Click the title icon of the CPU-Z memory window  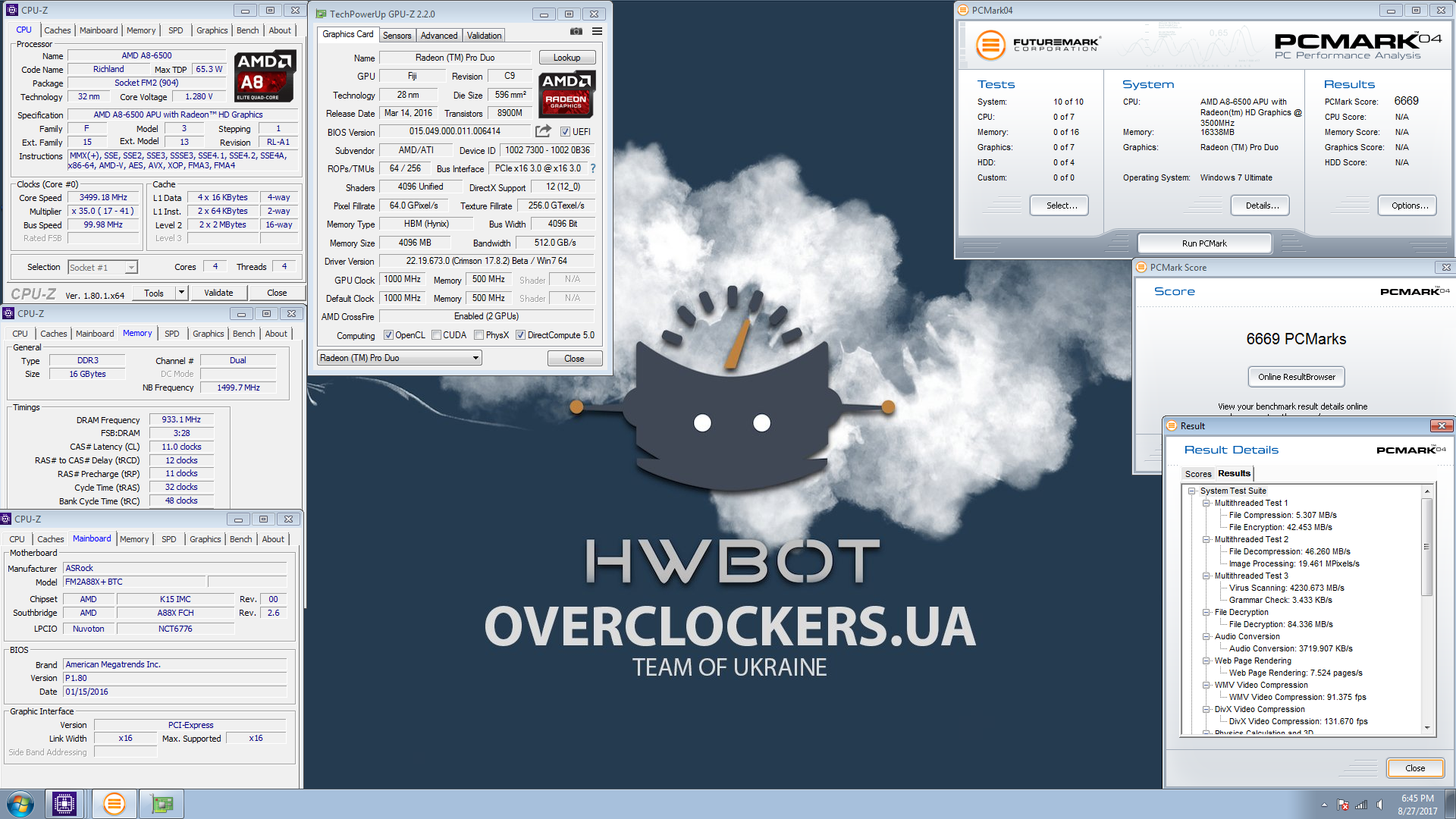[8, 313]
